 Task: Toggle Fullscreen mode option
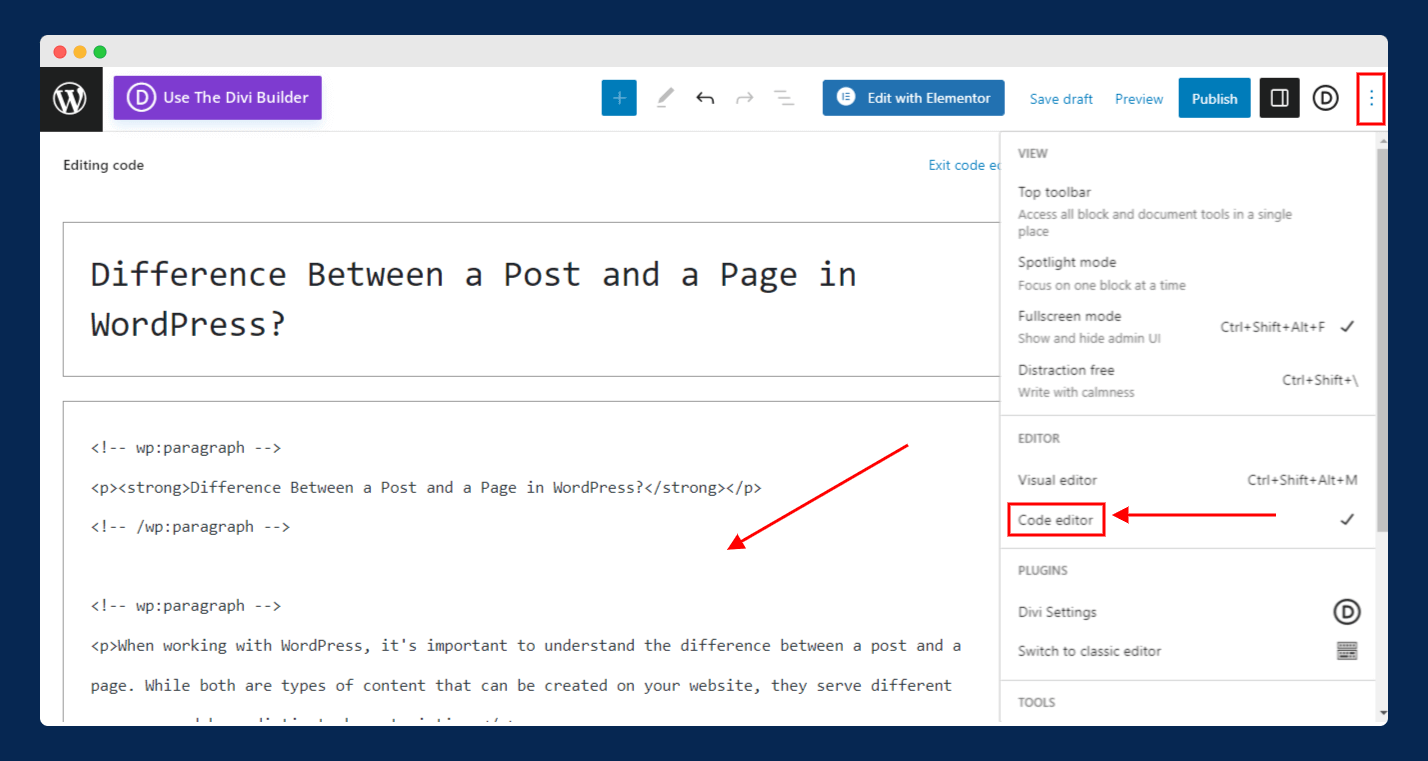point(1069,317)
